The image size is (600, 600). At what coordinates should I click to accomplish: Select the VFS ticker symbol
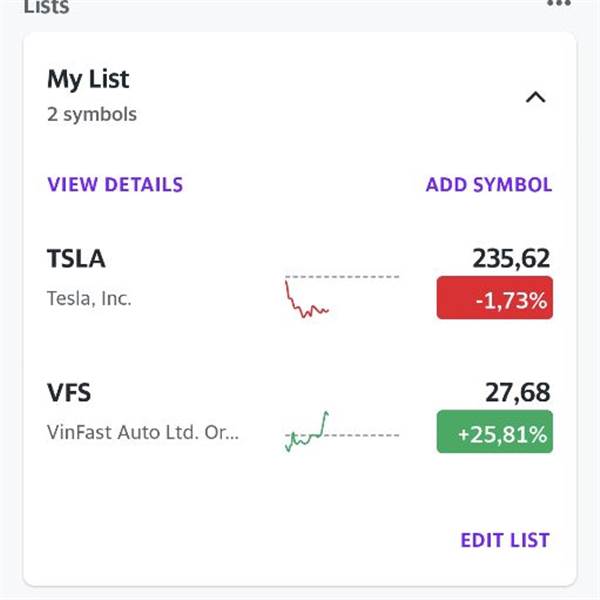point(69,393)
